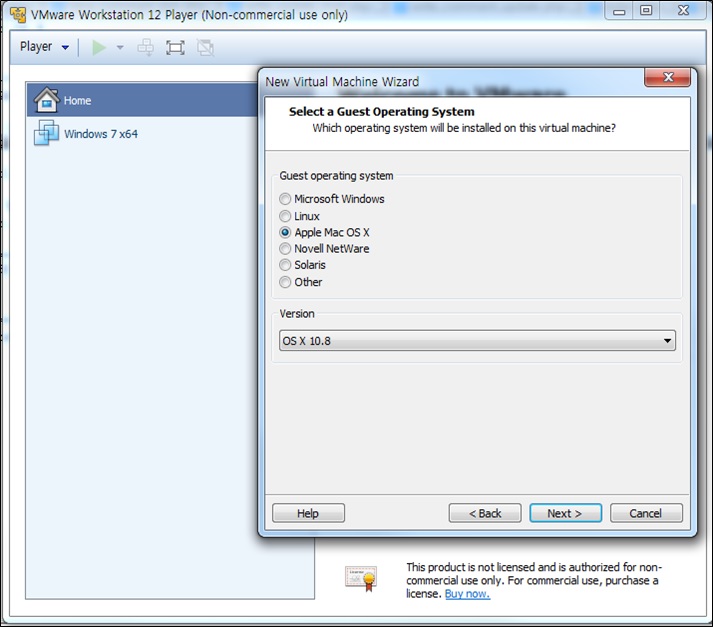713x627 pixels.
Task: Minimize the VMware Player window
Action: click(x=619, y=11)
